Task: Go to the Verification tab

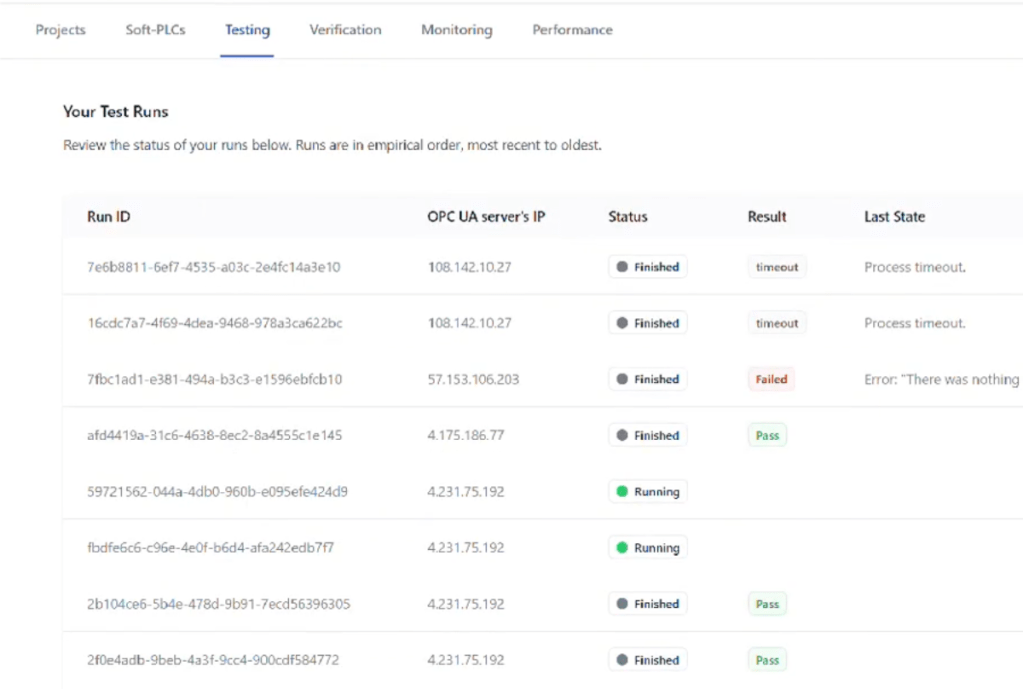Action: (345, 30)
